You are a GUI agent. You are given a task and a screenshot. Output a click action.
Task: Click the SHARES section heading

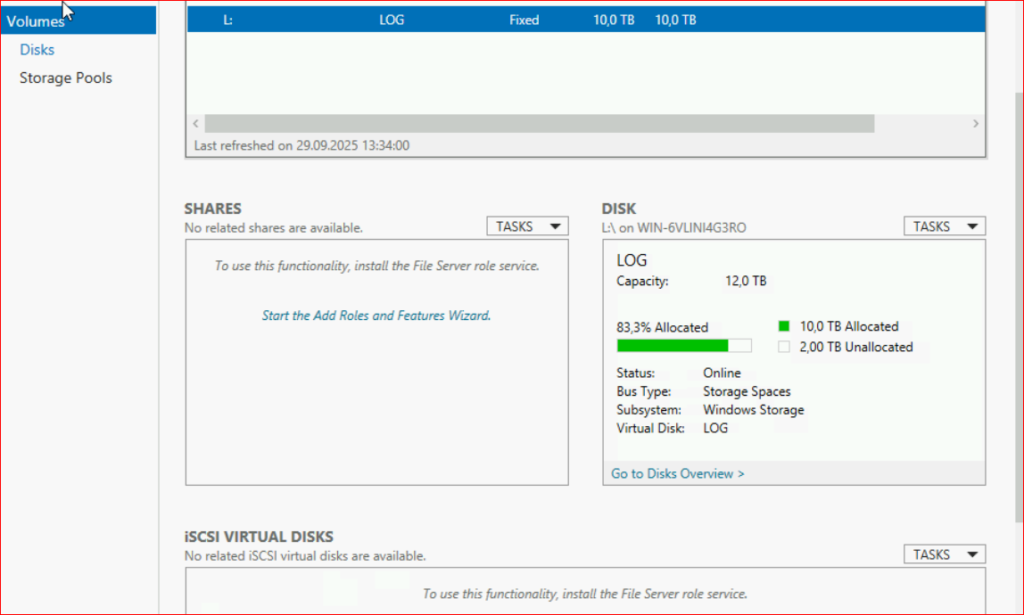coord(213,209)
